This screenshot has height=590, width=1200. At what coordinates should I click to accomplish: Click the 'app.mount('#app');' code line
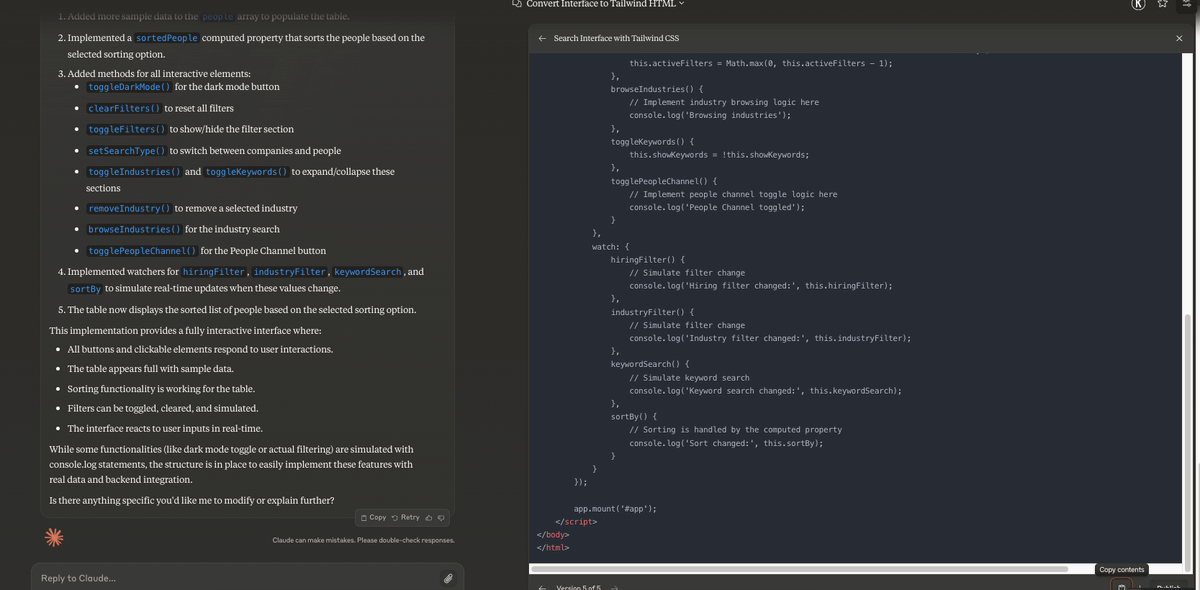[x=615, y=509]
